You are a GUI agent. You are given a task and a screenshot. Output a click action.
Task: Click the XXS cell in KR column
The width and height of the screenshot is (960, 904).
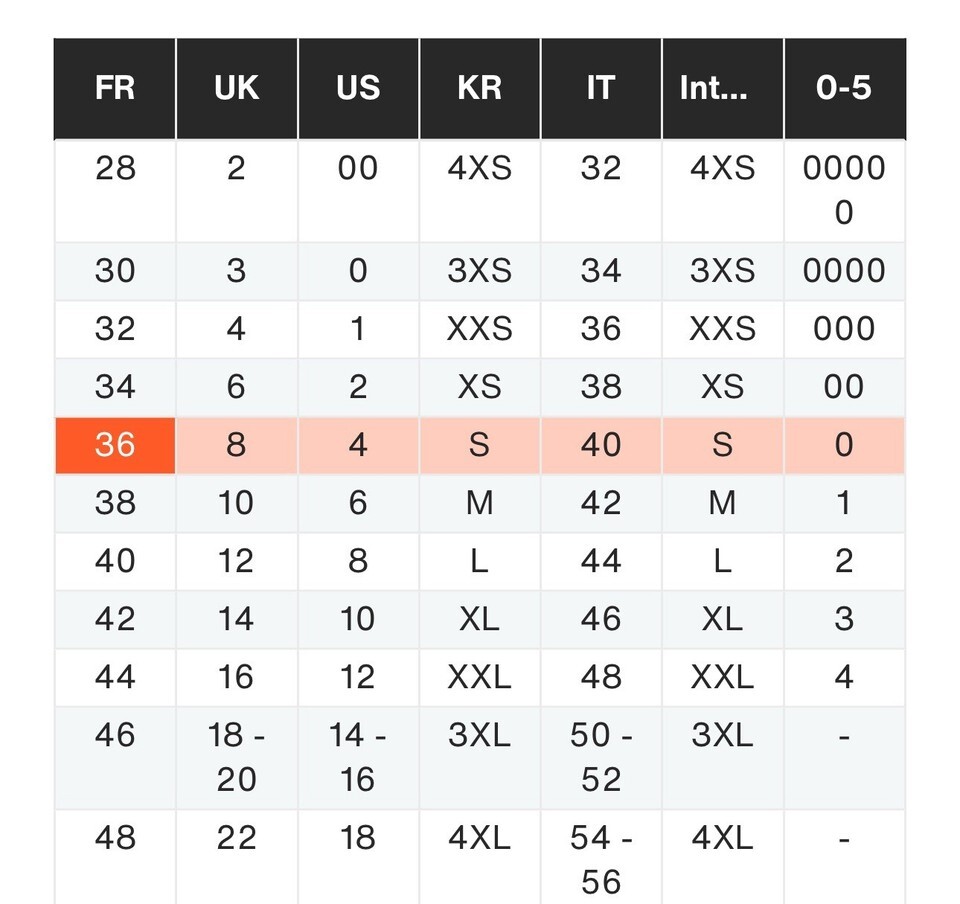480,329
